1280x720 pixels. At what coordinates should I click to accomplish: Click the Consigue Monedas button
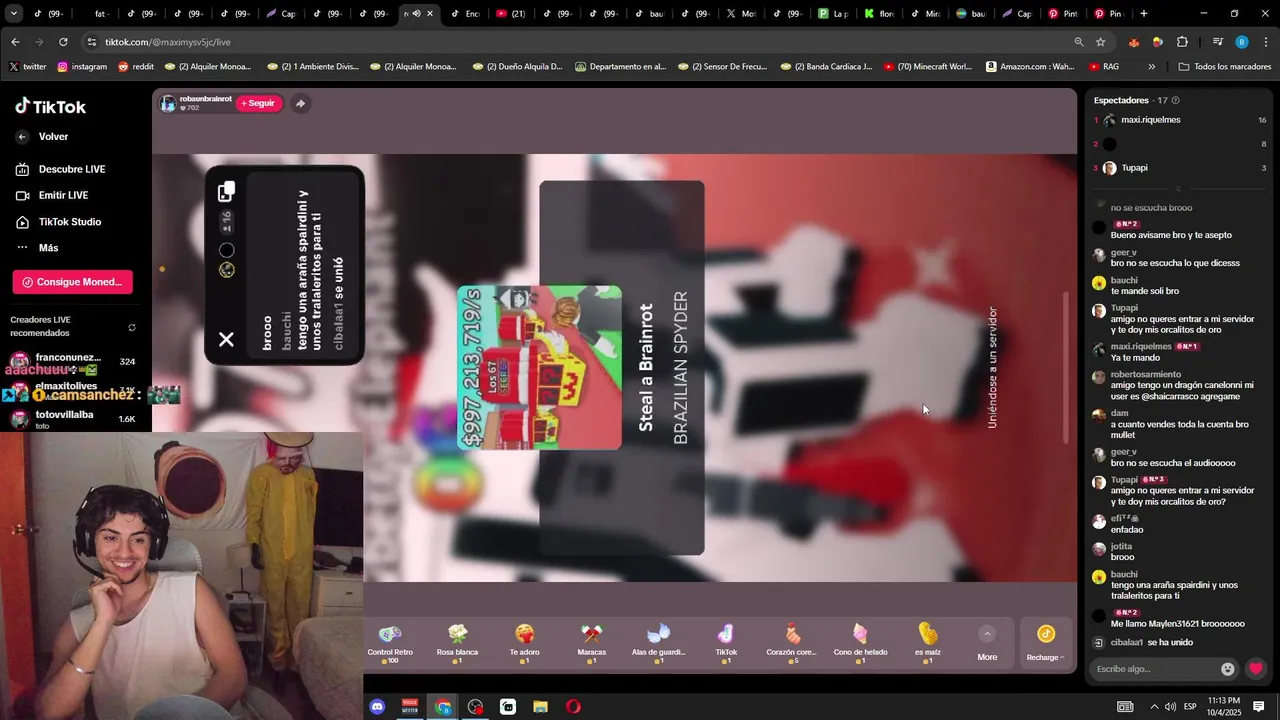point(72,282)
